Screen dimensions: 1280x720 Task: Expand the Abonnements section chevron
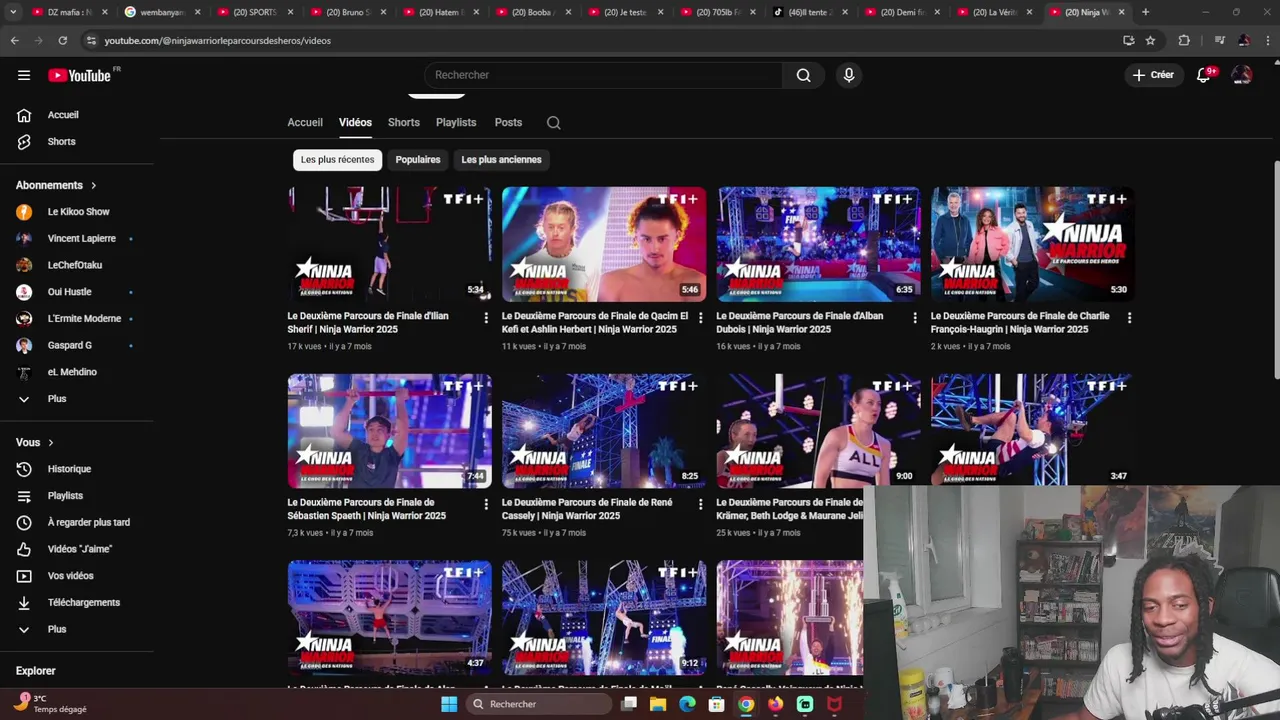click(x=93, y=185)
